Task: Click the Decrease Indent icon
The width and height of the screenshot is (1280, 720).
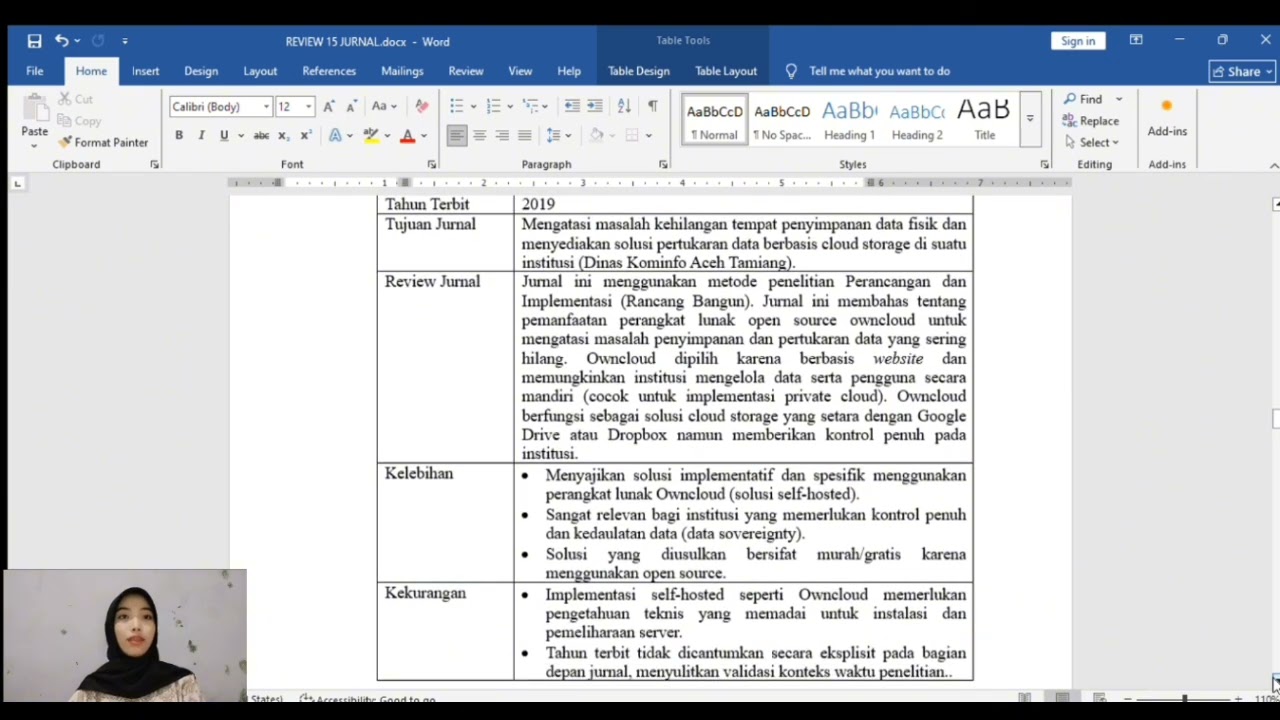Action: 572,106
